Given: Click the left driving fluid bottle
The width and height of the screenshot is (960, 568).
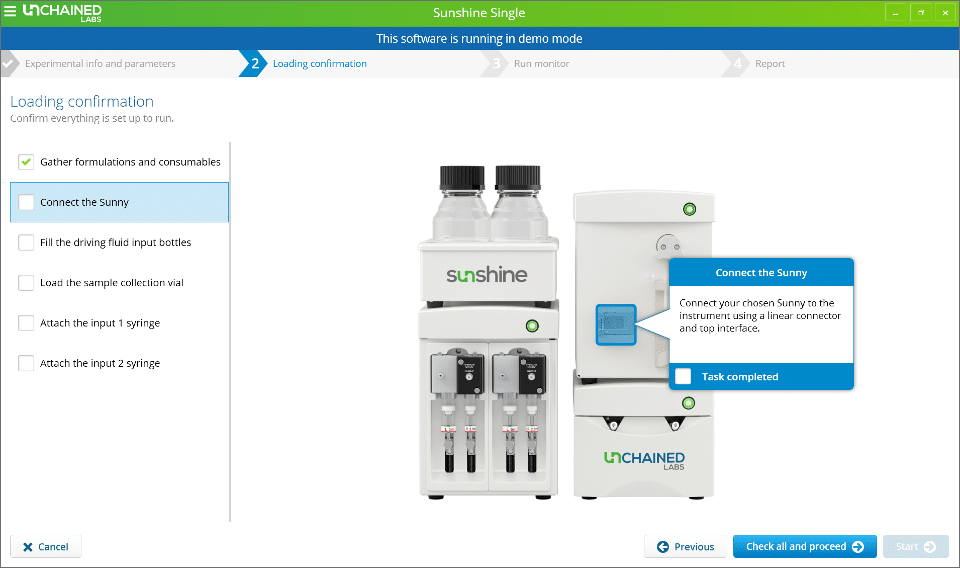Looking at the screenshot, I should coord(461,203).
